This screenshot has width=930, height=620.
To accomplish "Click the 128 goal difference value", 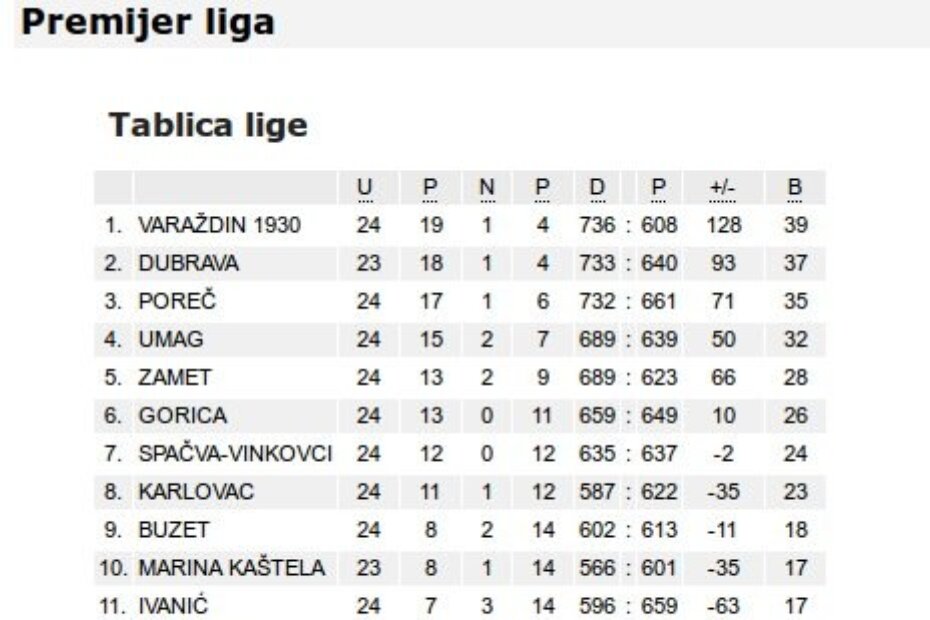I will pos(723,226).
